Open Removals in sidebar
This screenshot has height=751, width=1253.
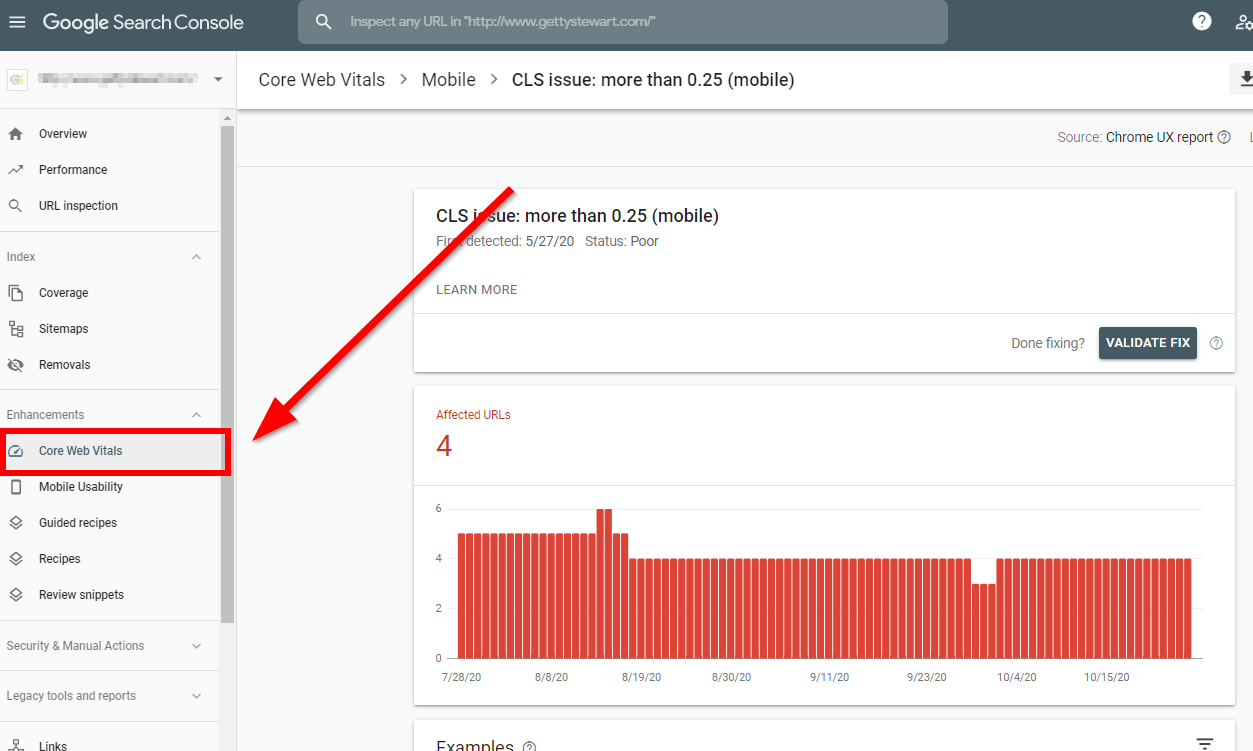coord(64,365)
